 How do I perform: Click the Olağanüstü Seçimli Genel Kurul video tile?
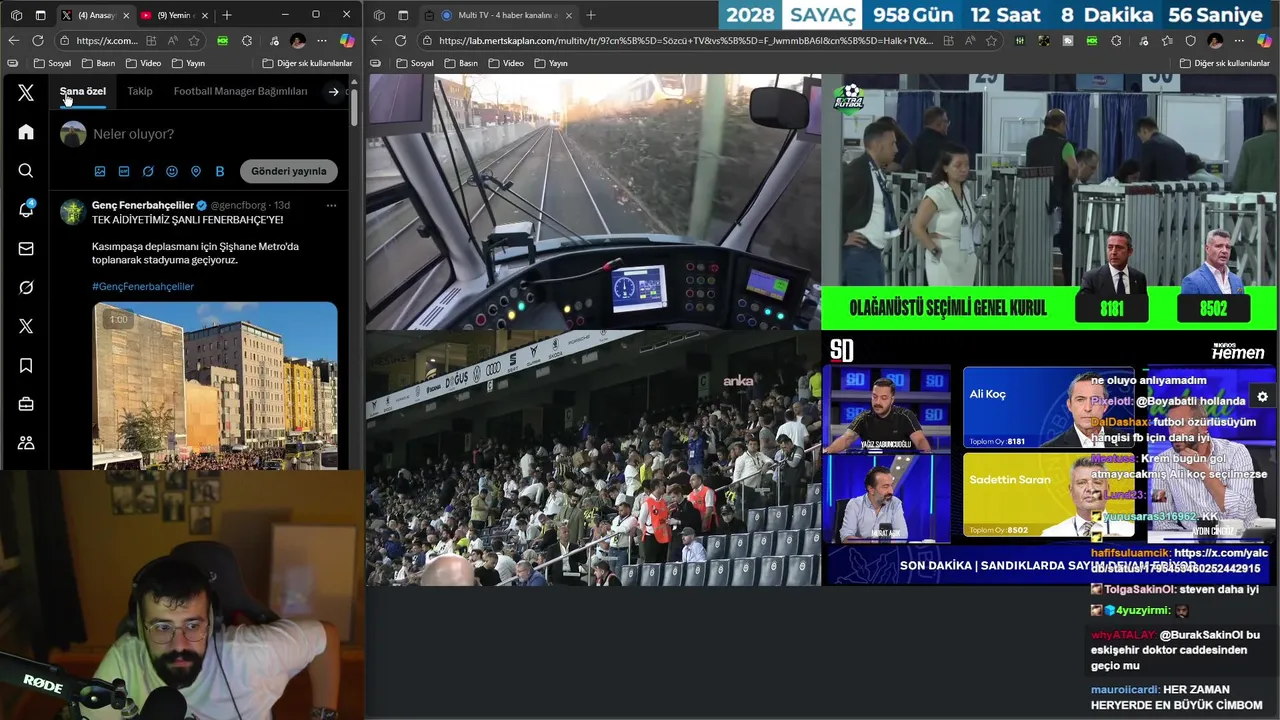pos(1049,202)
